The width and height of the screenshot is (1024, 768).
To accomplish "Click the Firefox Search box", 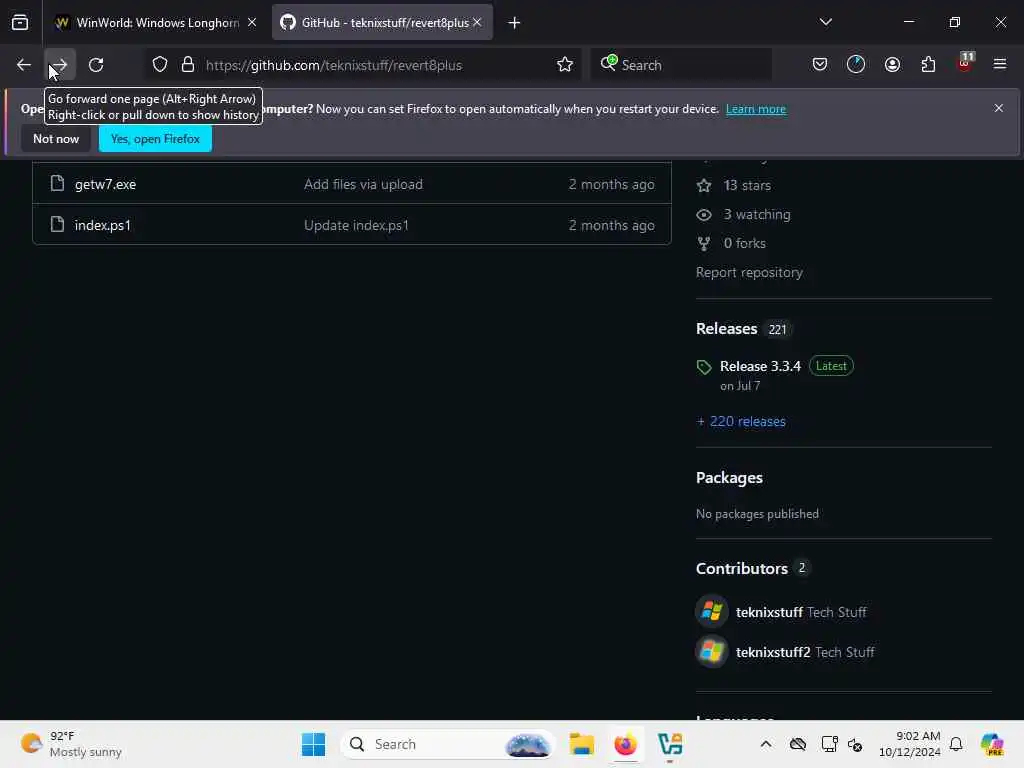I will (x=681, y=65).
